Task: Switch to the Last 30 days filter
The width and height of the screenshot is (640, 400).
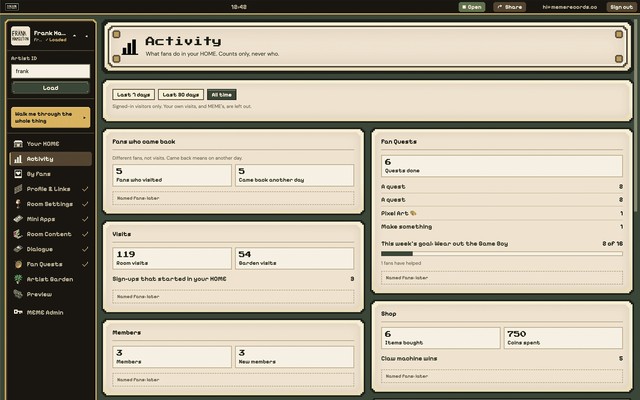Action: 181,95
